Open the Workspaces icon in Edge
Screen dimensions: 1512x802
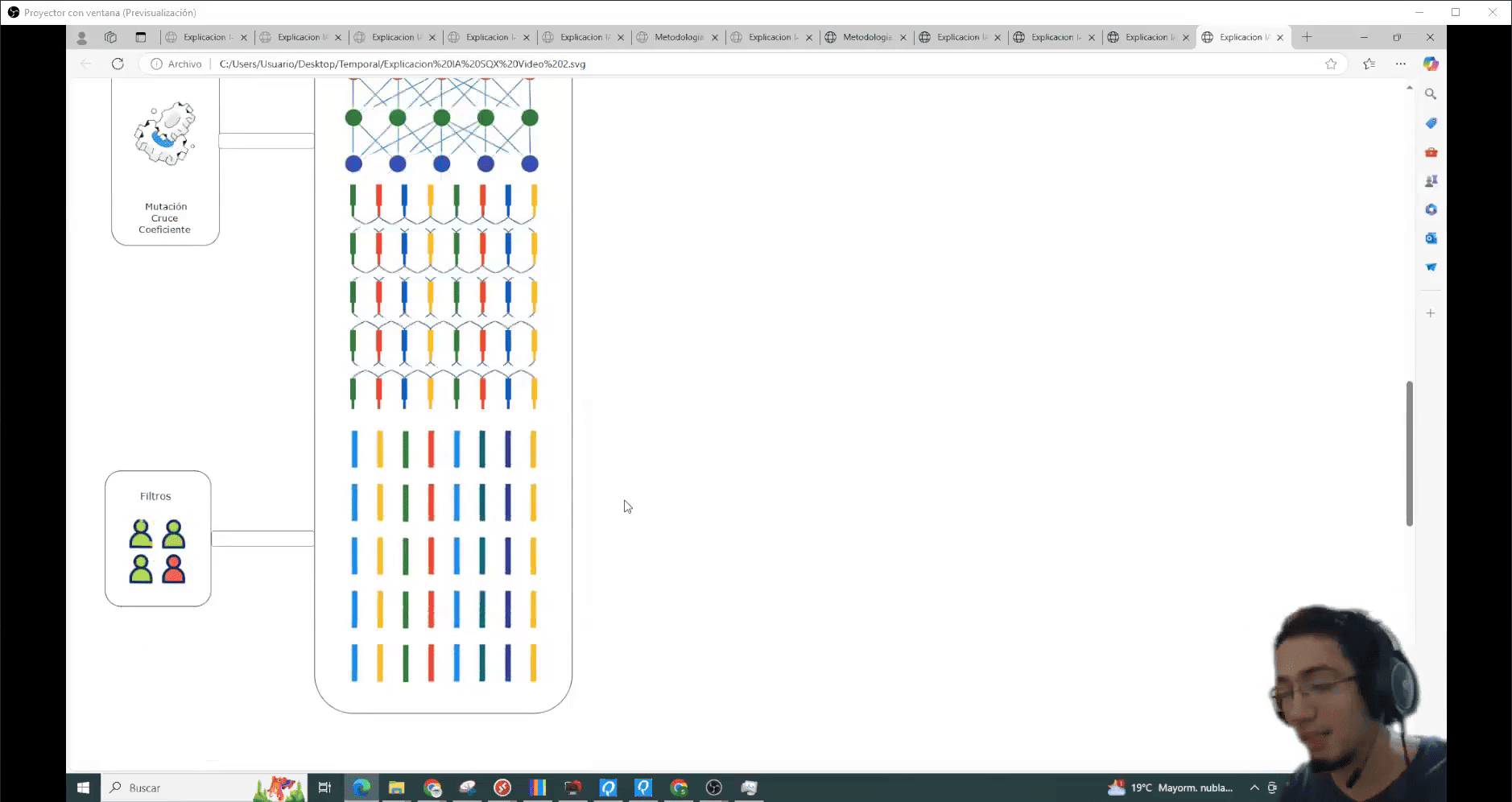(110, 37)
